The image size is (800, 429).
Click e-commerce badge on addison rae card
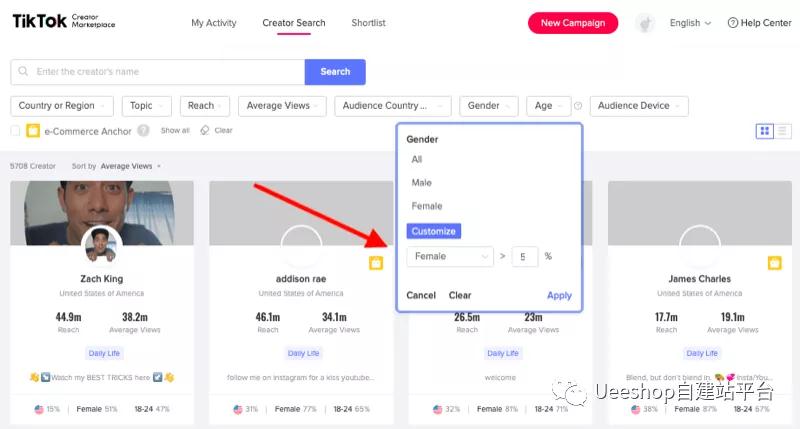coord(376,263)
